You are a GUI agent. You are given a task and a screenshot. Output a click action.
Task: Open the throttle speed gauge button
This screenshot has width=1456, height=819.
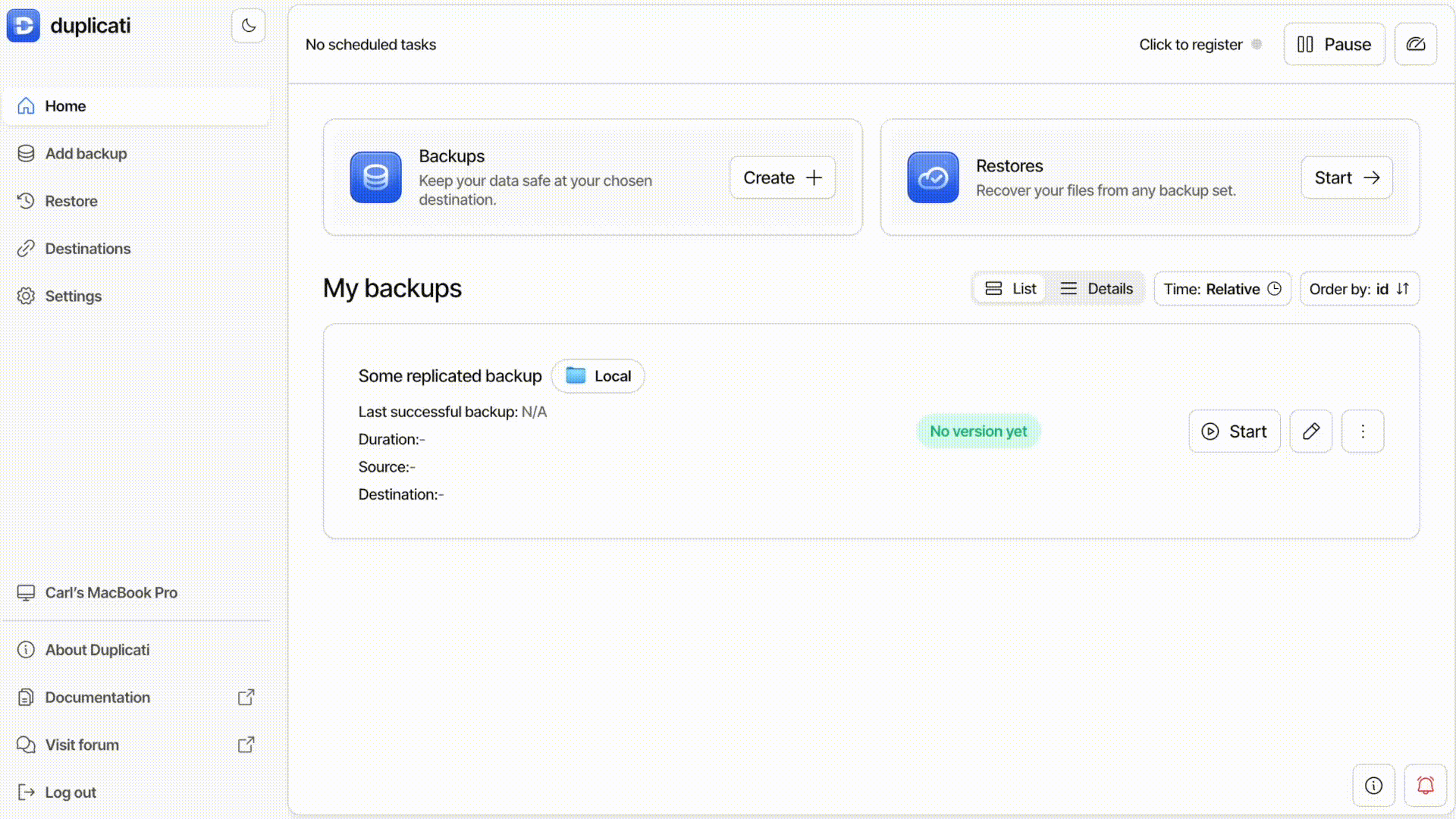tap(1416, 45)
